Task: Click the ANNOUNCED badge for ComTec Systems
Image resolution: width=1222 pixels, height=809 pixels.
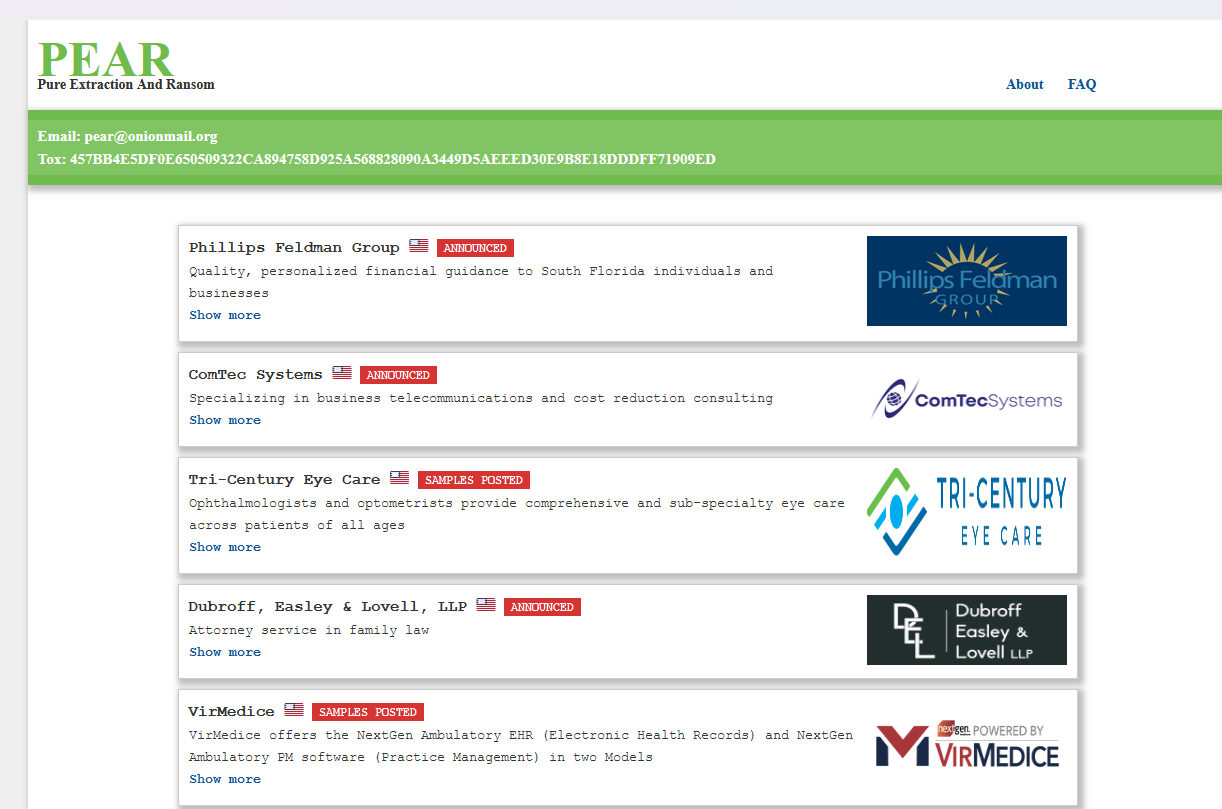Action: (398, 375)
